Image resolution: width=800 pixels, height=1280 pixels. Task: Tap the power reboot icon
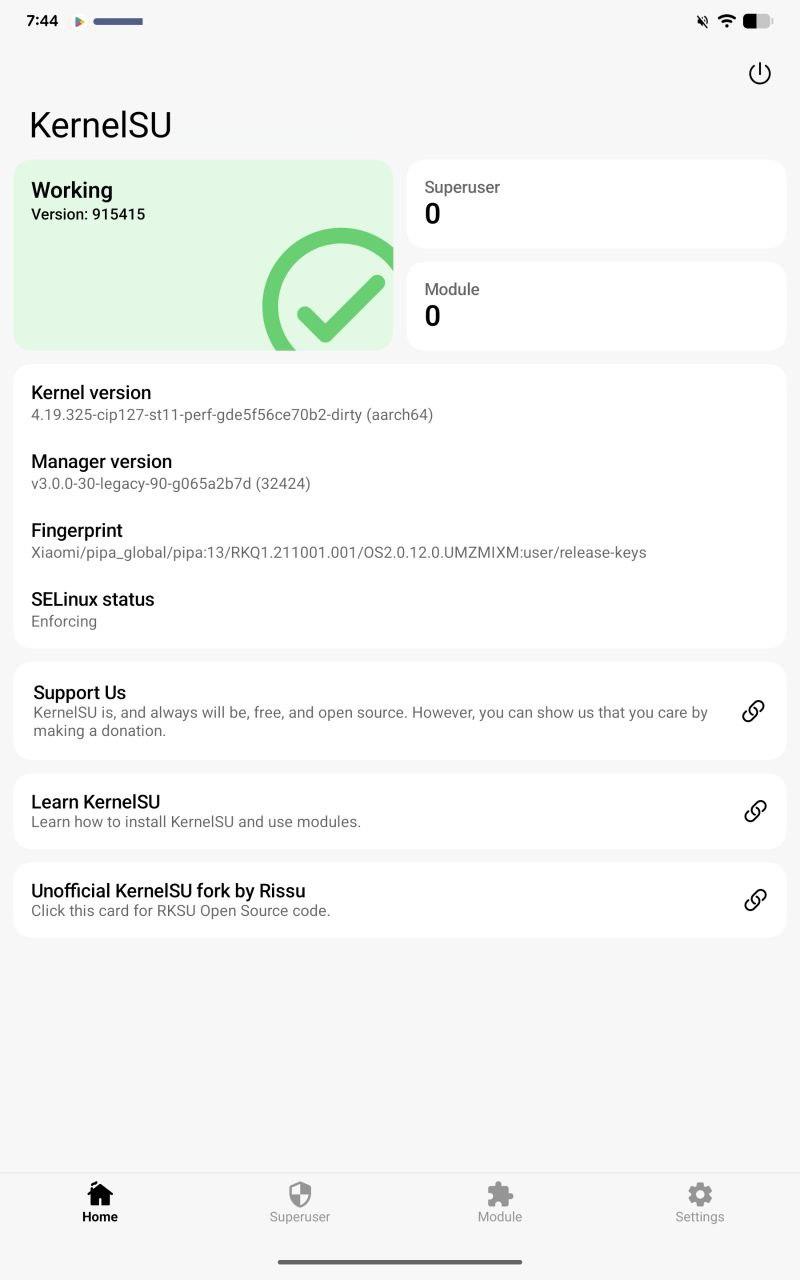tap(760, 74)
